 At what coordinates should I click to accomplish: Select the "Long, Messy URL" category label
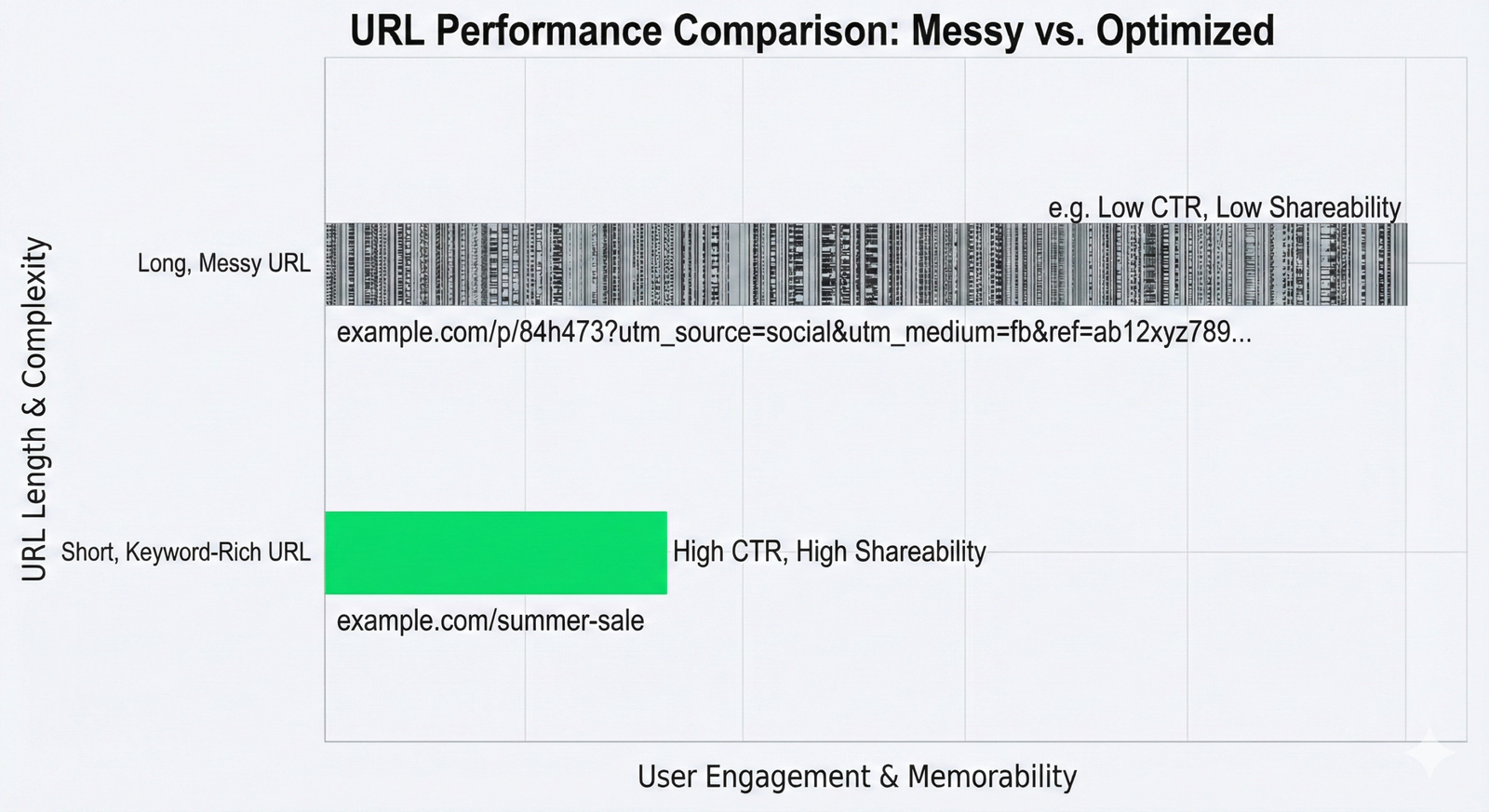point(224,263)
